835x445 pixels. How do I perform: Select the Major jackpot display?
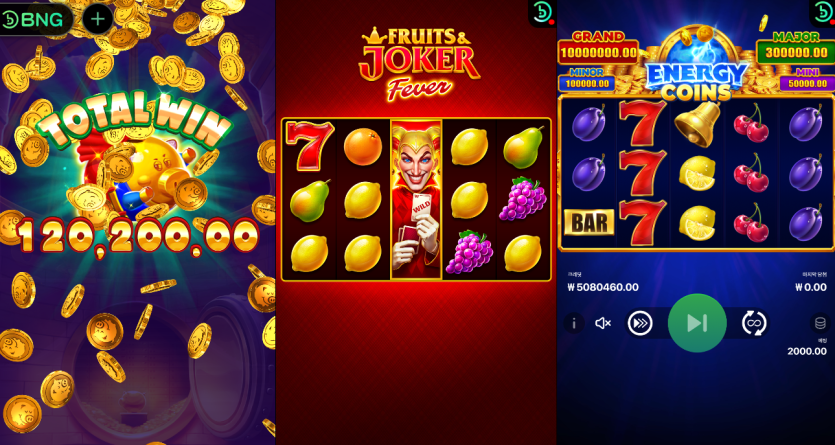(x=796, y=47)
